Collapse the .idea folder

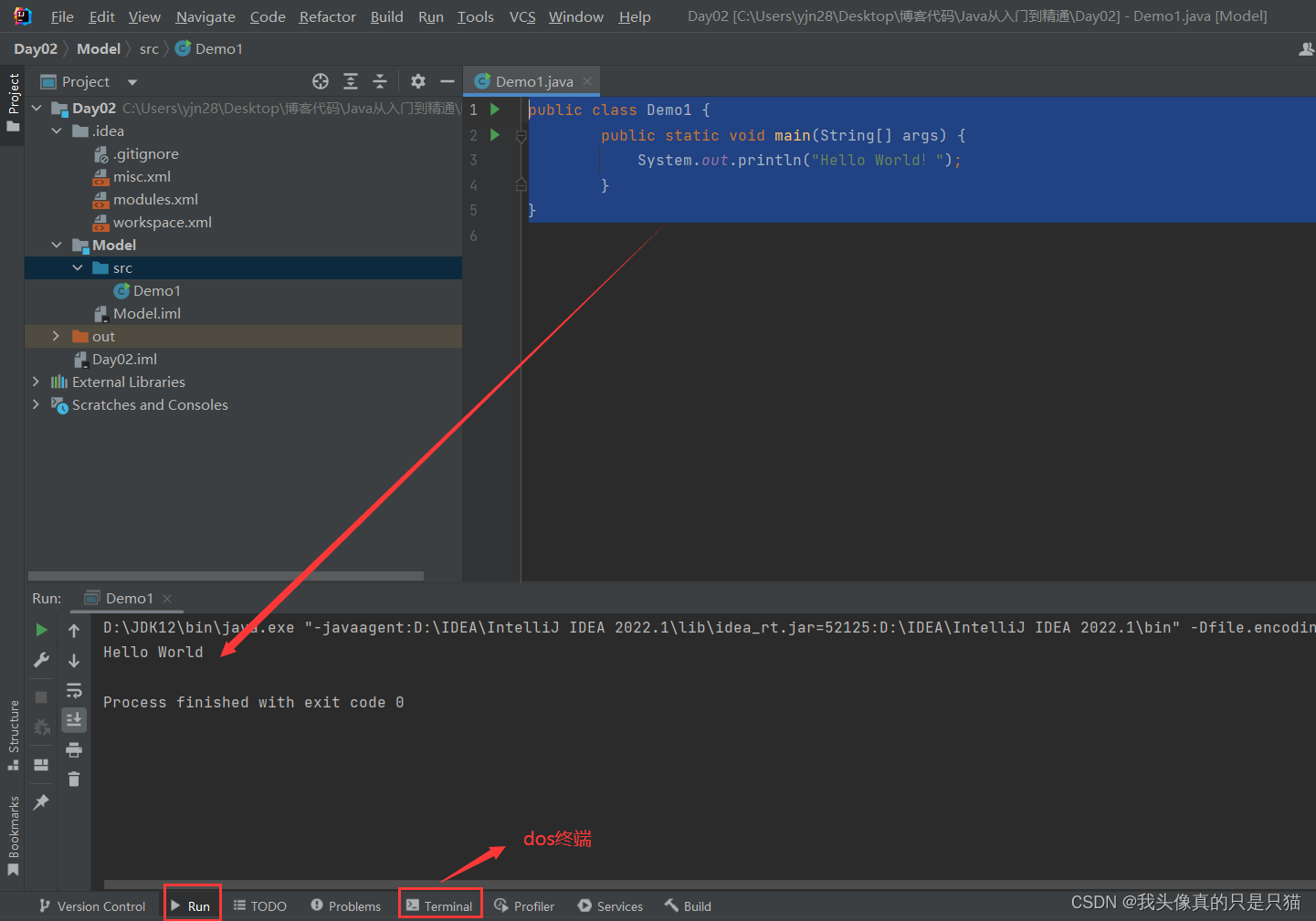pyautogui.click(x=57, y=131)
